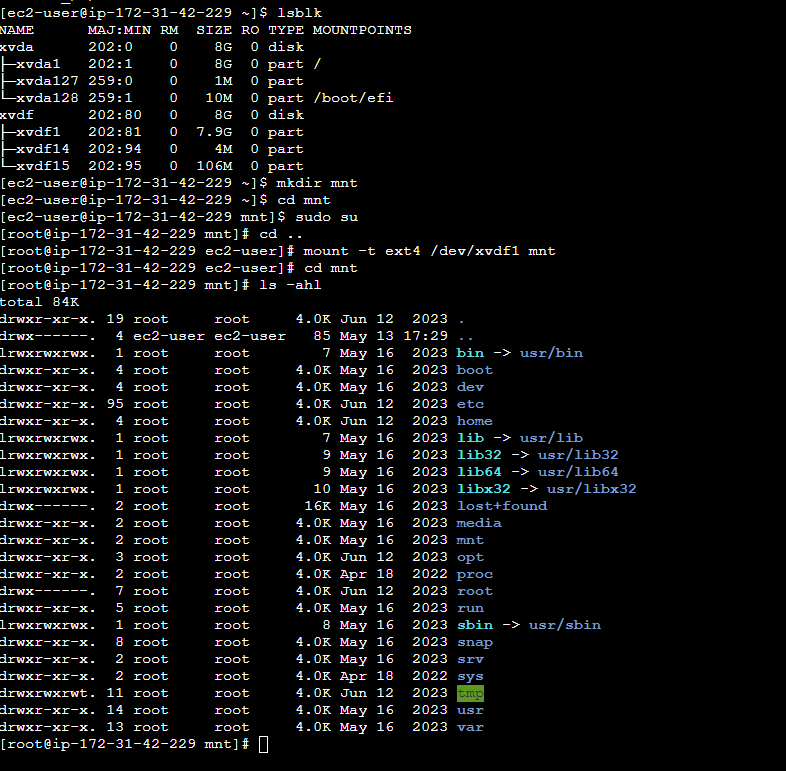
Task: Click the xvdf14 partition name
Action: 43,149
